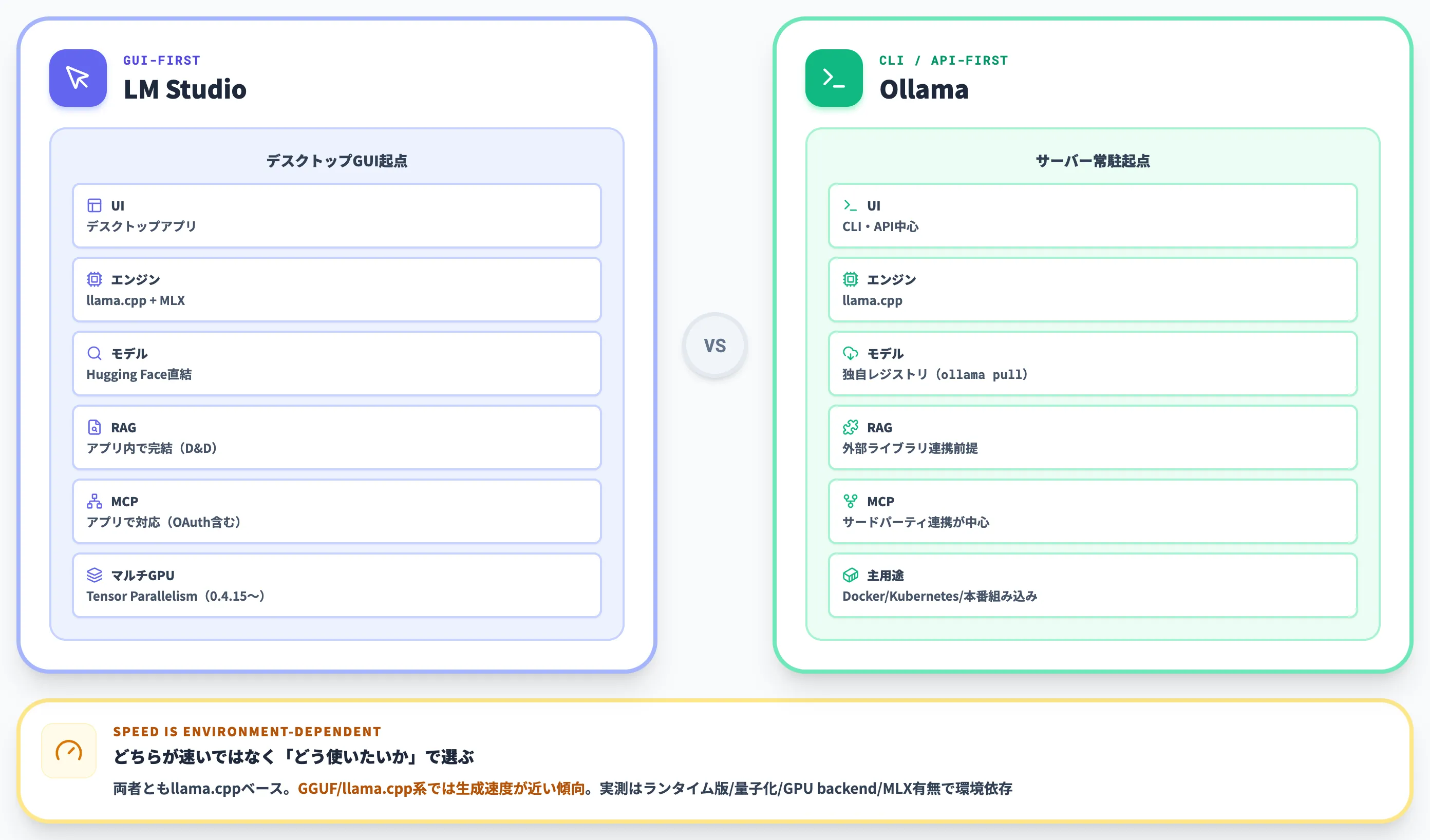Click the cloud download icon in Ollama モデル row
The height and width of the screenshot is (840, 1430).
coord(850,353)
